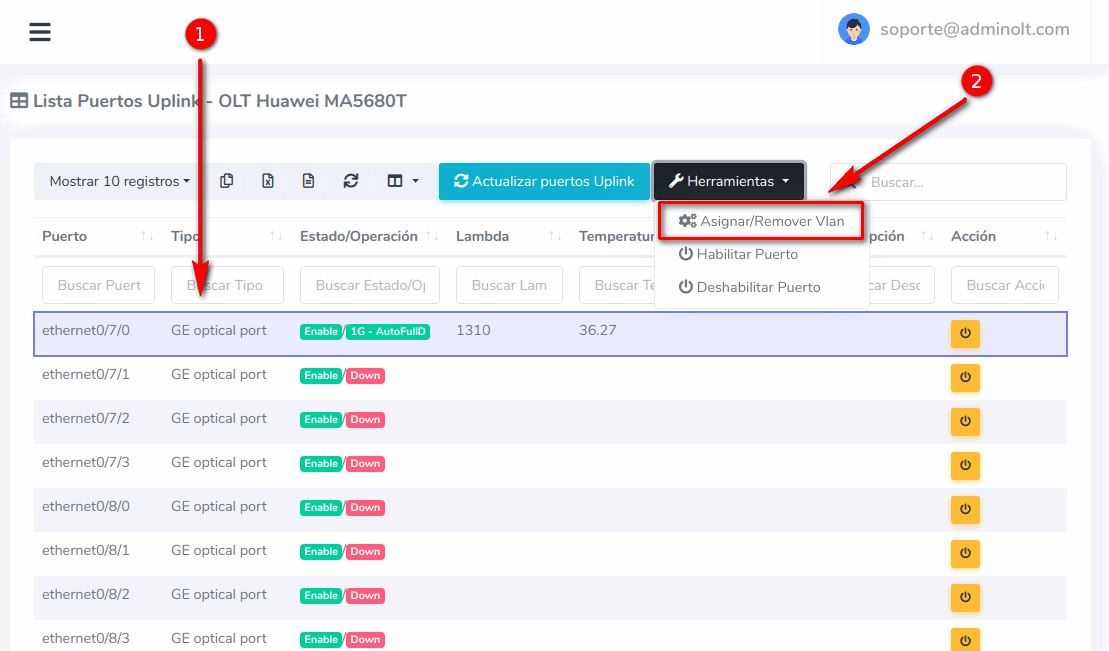Open the user avatar profile
The height and width of the screenshot is (651, 1109).
tap(854, 29)
